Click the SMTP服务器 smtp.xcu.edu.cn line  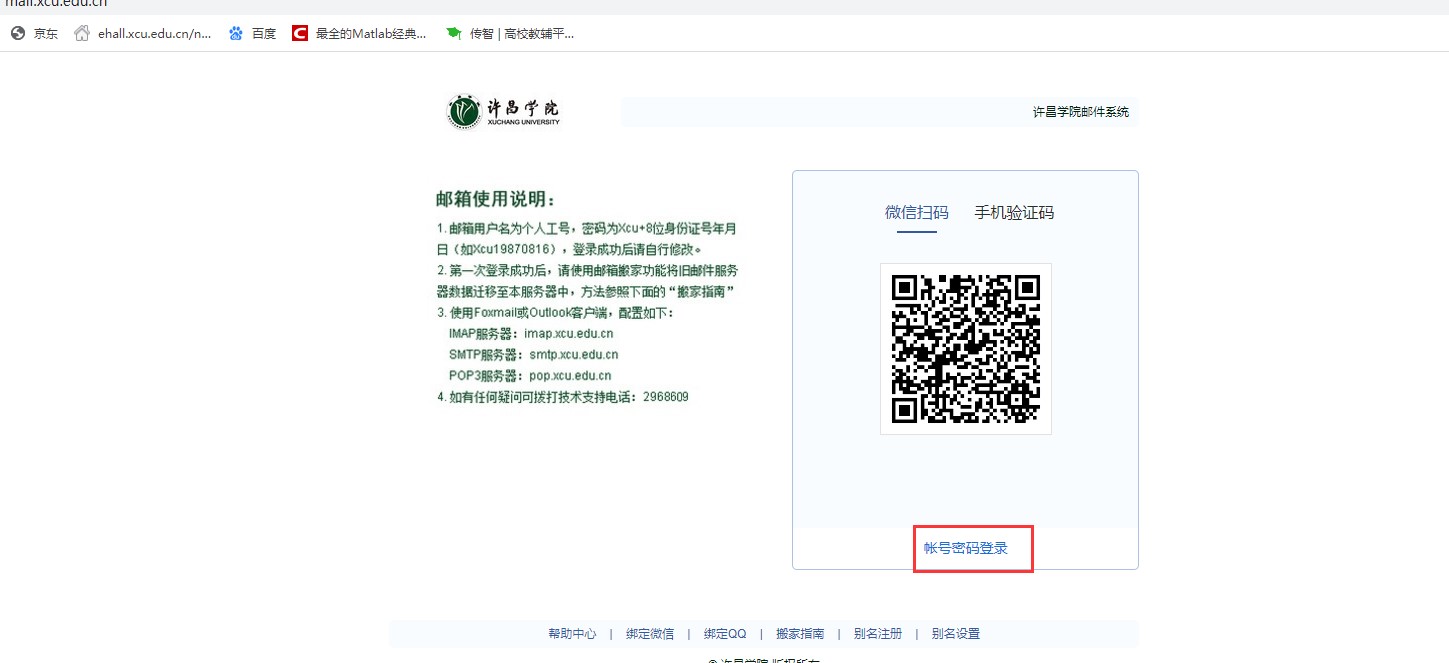point(534,355)
